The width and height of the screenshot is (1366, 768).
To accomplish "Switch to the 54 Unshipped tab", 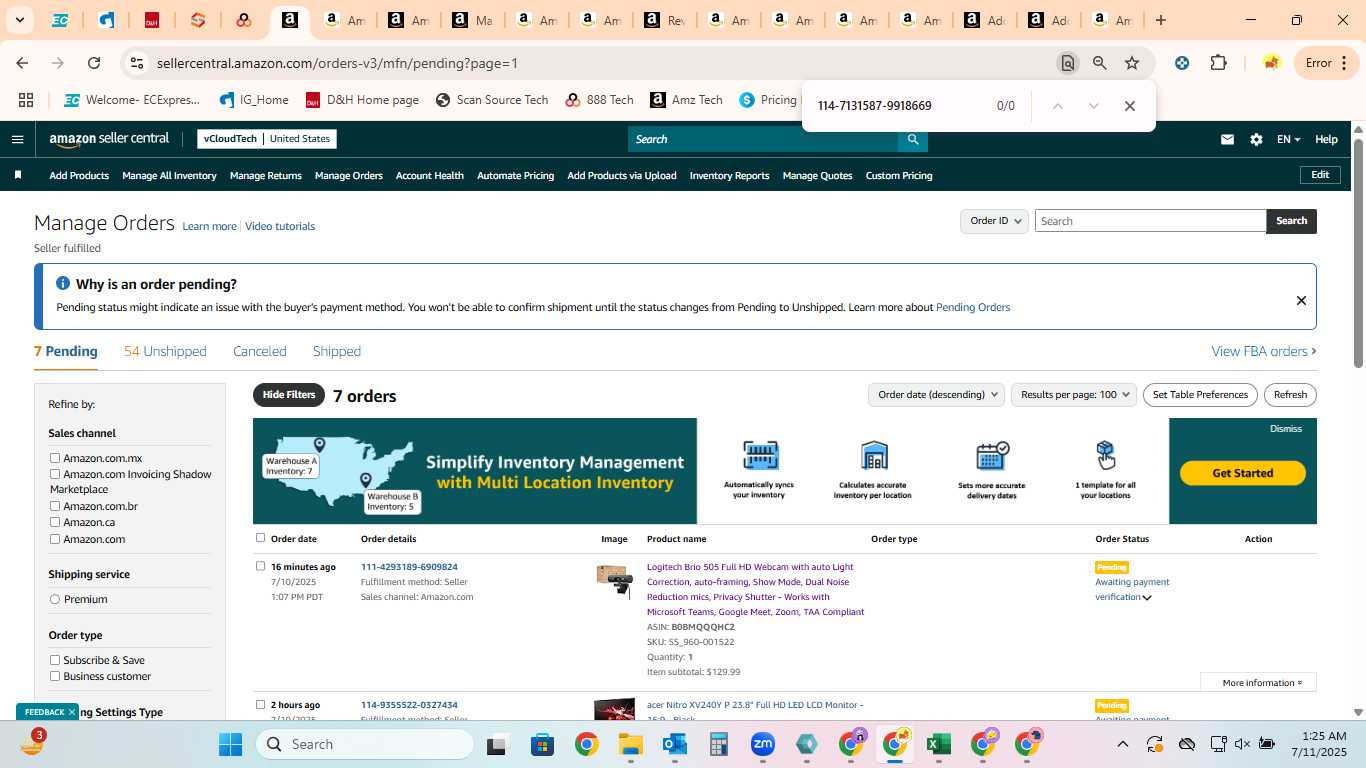I will tap(165, 351).
